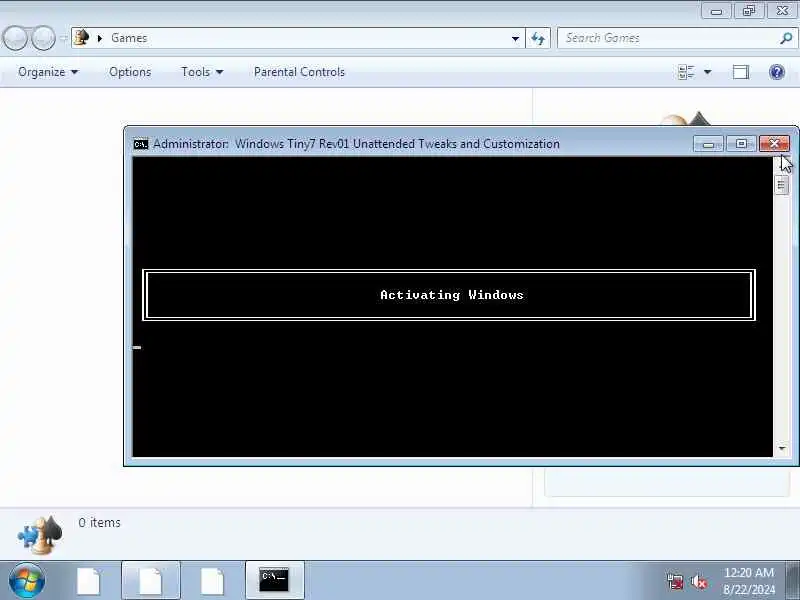800x600 pixels.
Task: Minimize the Games explorer window
Action: pyautogui.click(x=716, y=11)
